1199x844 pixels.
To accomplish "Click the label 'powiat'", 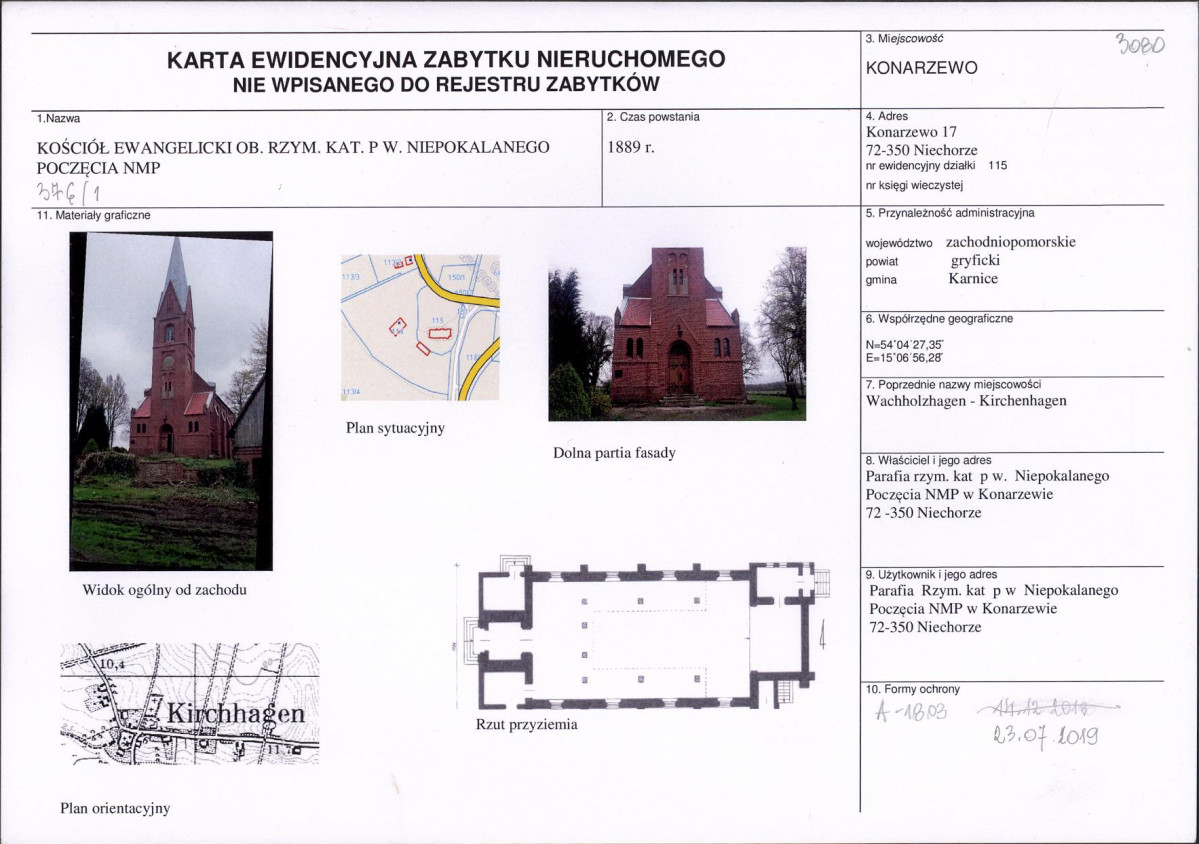I will [x=882, y=261].
